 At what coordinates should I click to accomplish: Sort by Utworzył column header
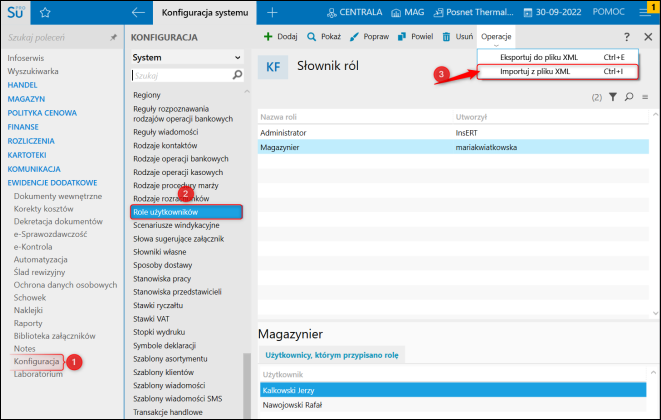(471, 117)
